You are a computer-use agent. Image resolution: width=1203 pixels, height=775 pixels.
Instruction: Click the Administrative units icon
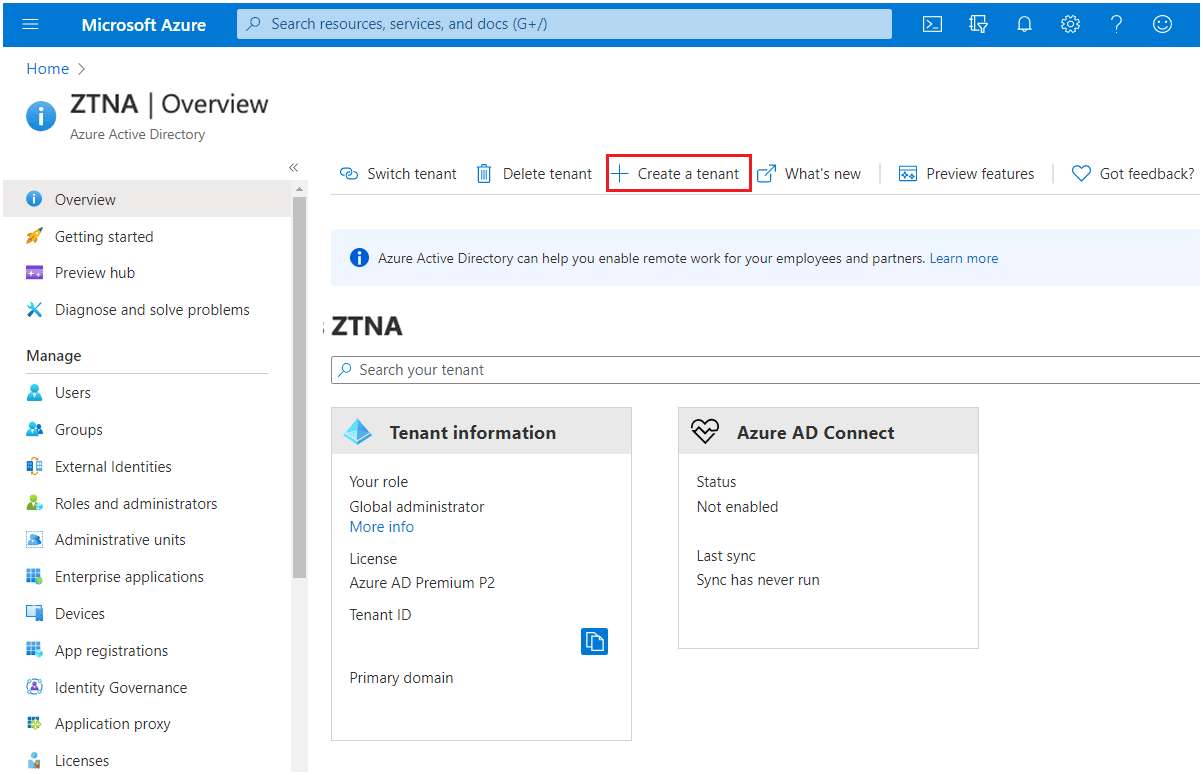35,540
